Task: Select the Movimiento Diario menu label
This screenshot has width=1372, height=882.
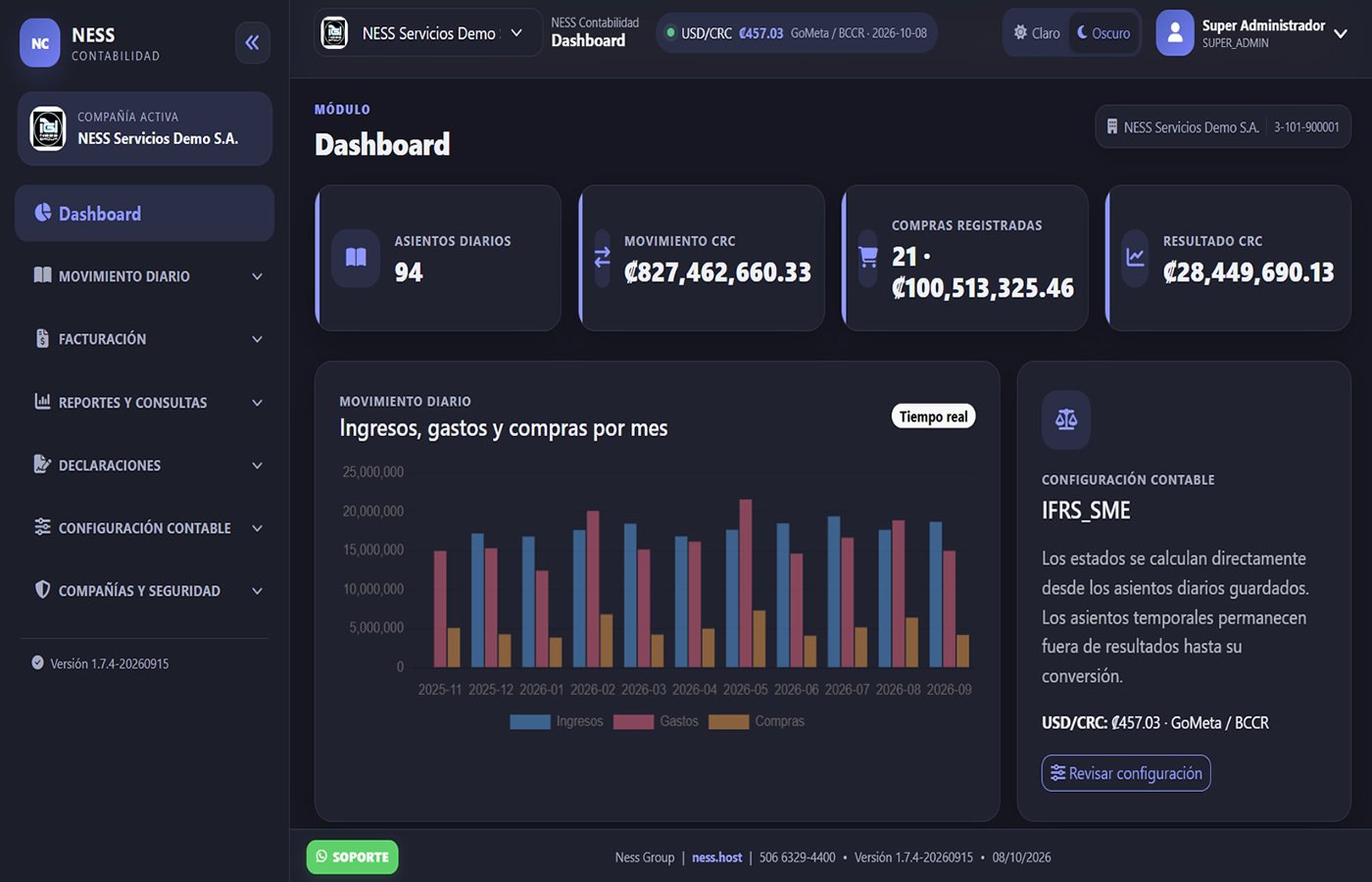Action: pos(124,276)
